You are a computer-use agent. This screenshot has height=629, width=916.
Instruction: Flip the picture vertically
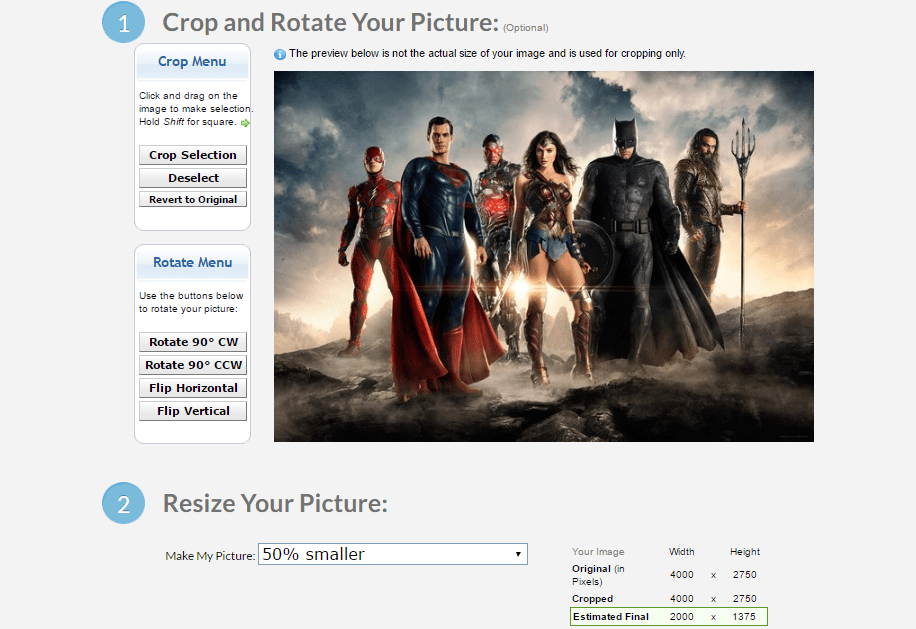pyautogui.click(x=193, y=411)
